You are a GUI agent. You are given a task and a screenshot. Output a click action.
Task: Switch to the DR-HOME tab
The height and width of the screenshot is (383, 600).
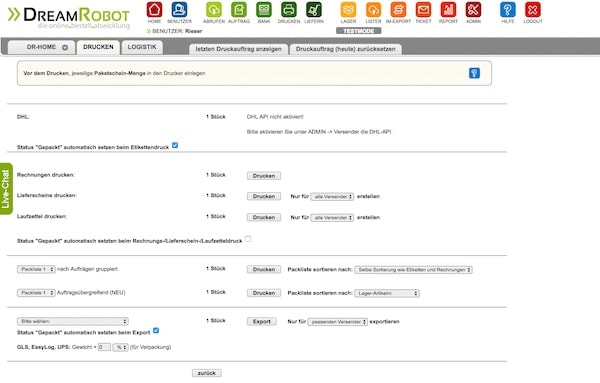click(x=41, y=47)
